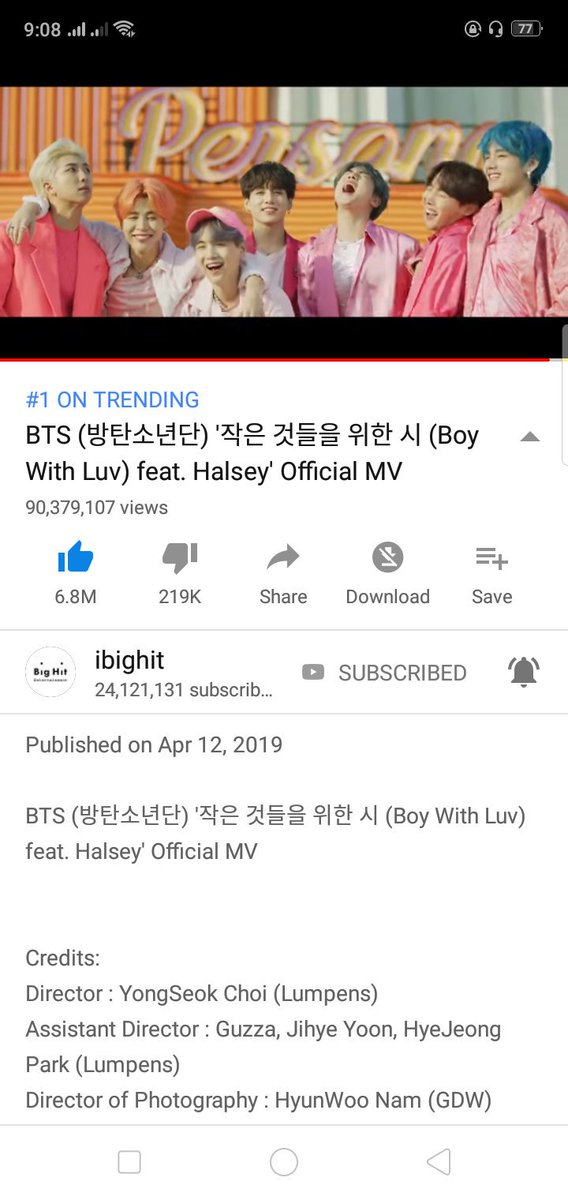568x1200 pixels.
Task: Tap the Save to playlist icon
Action: pyautogui.click(x=491, y=557)
